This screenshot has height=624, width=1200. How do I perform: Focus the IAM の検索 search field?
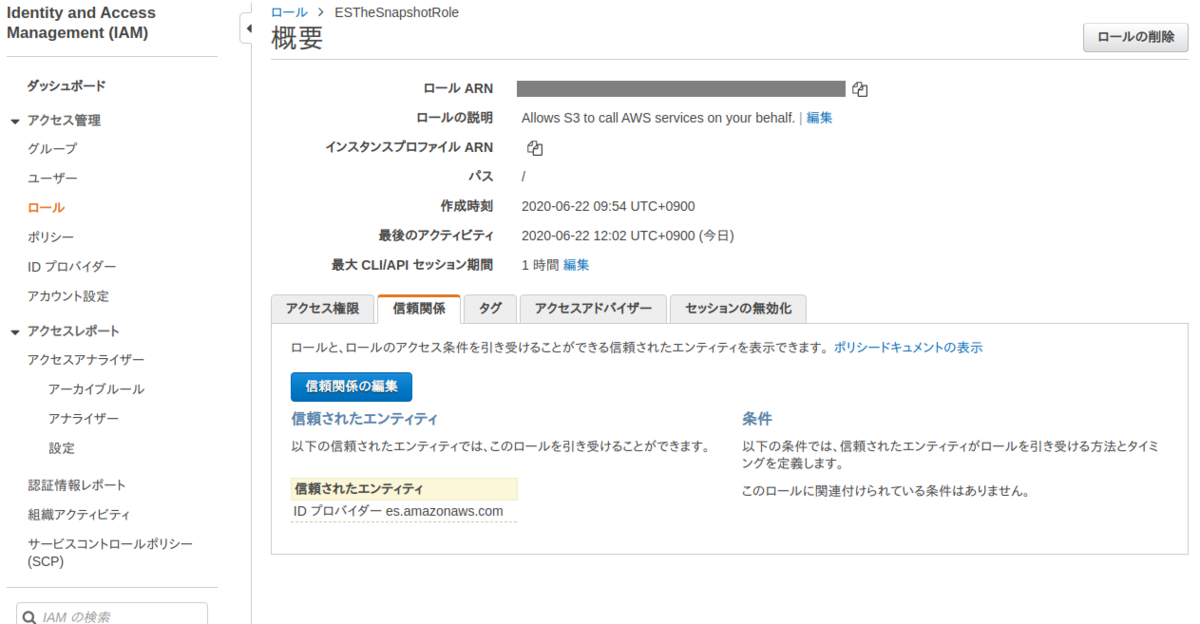[112, 616]
